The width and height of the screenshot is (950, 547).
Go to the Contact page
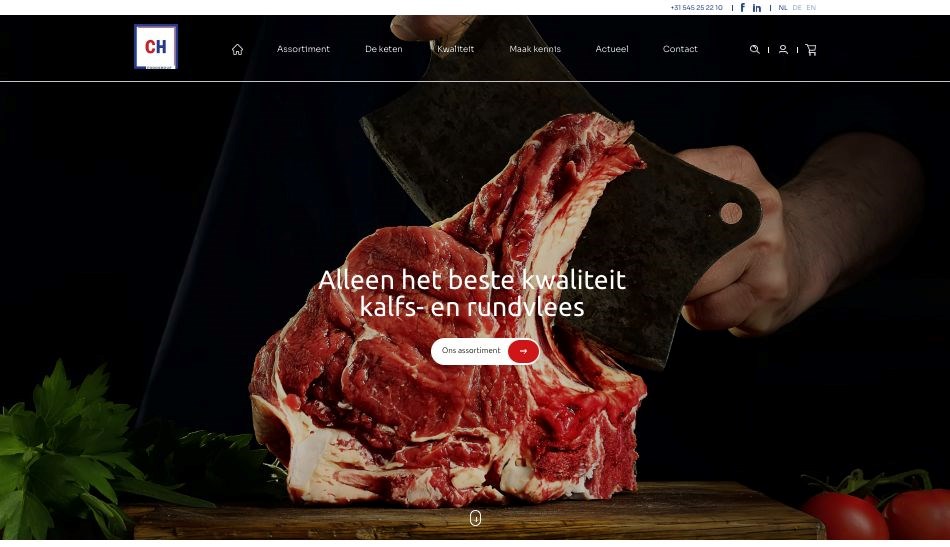680,49
